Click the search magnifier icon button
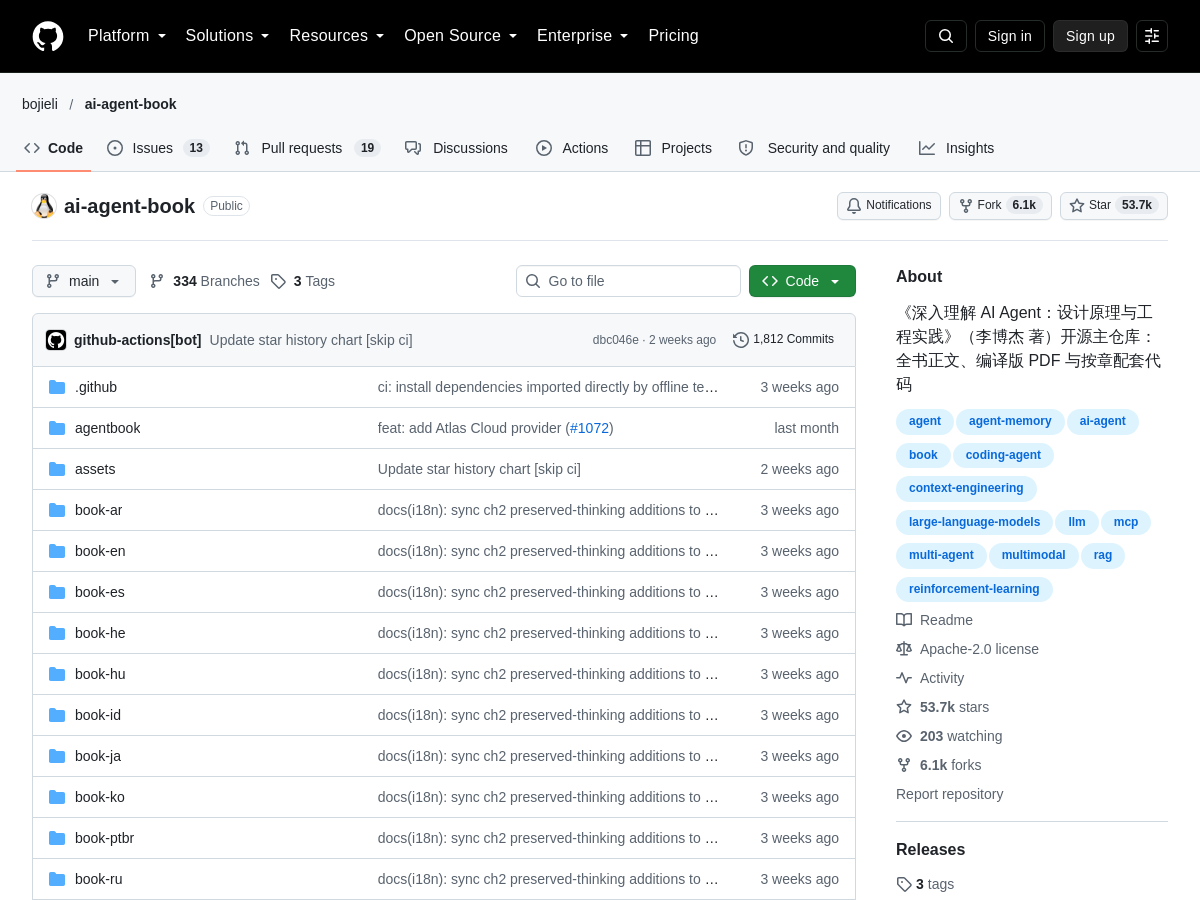This screenshot has width=1200, height=900. [x=946, y=36]
